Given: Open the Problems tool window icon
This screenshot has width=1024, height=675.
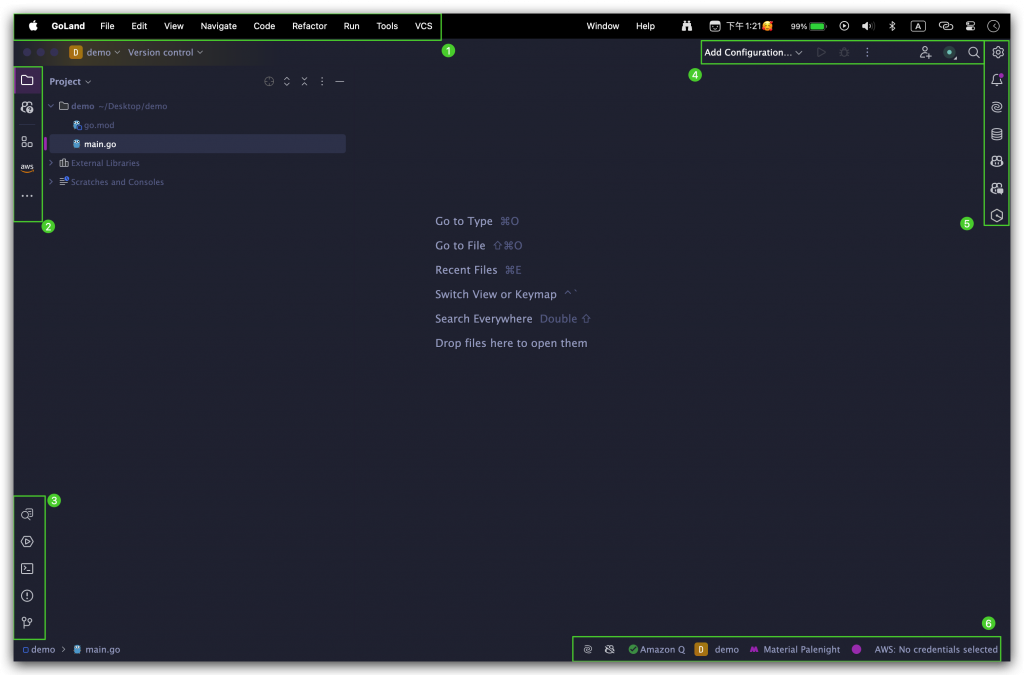Looking at the screenshot, I should (x=27, y=595).
